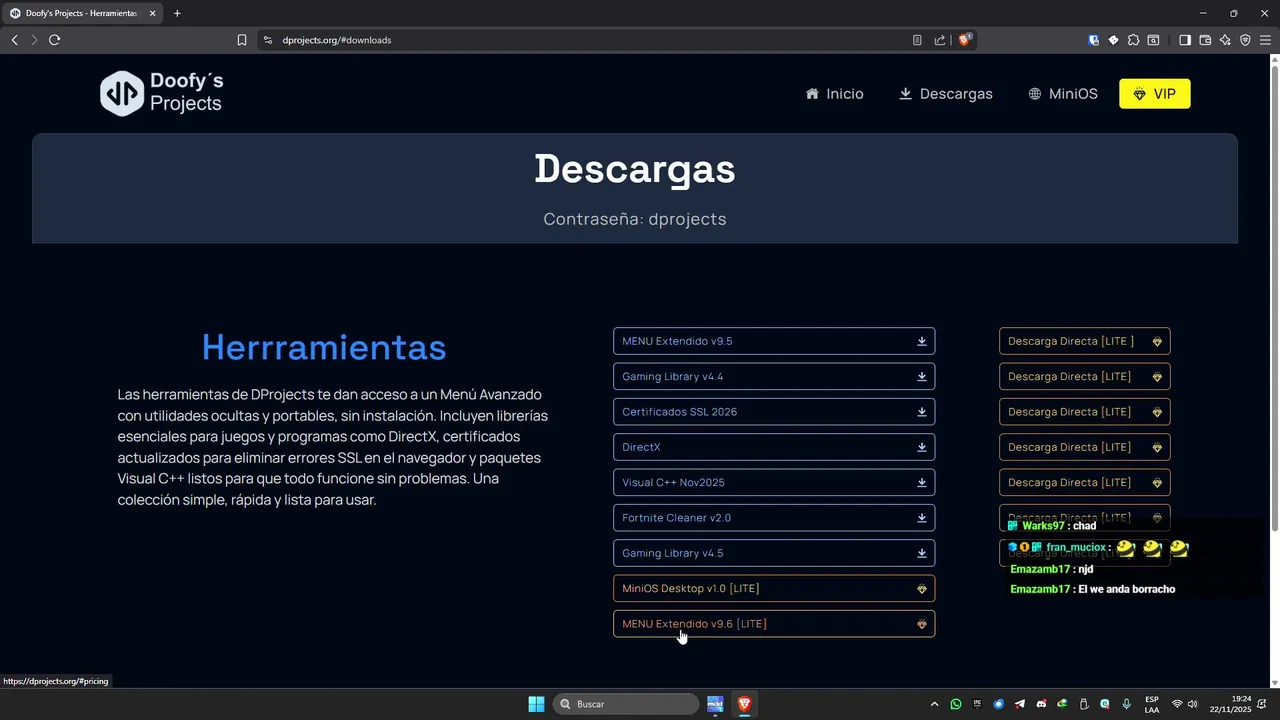Open the Leo AI sparkle icon

[x=1225, y=40]
